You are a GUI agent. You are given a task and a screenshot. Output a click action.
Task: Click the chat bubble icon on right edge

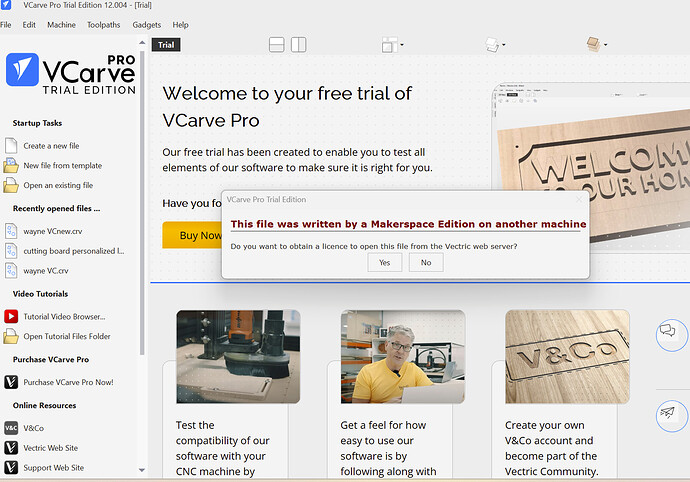(x=667, y=332)
